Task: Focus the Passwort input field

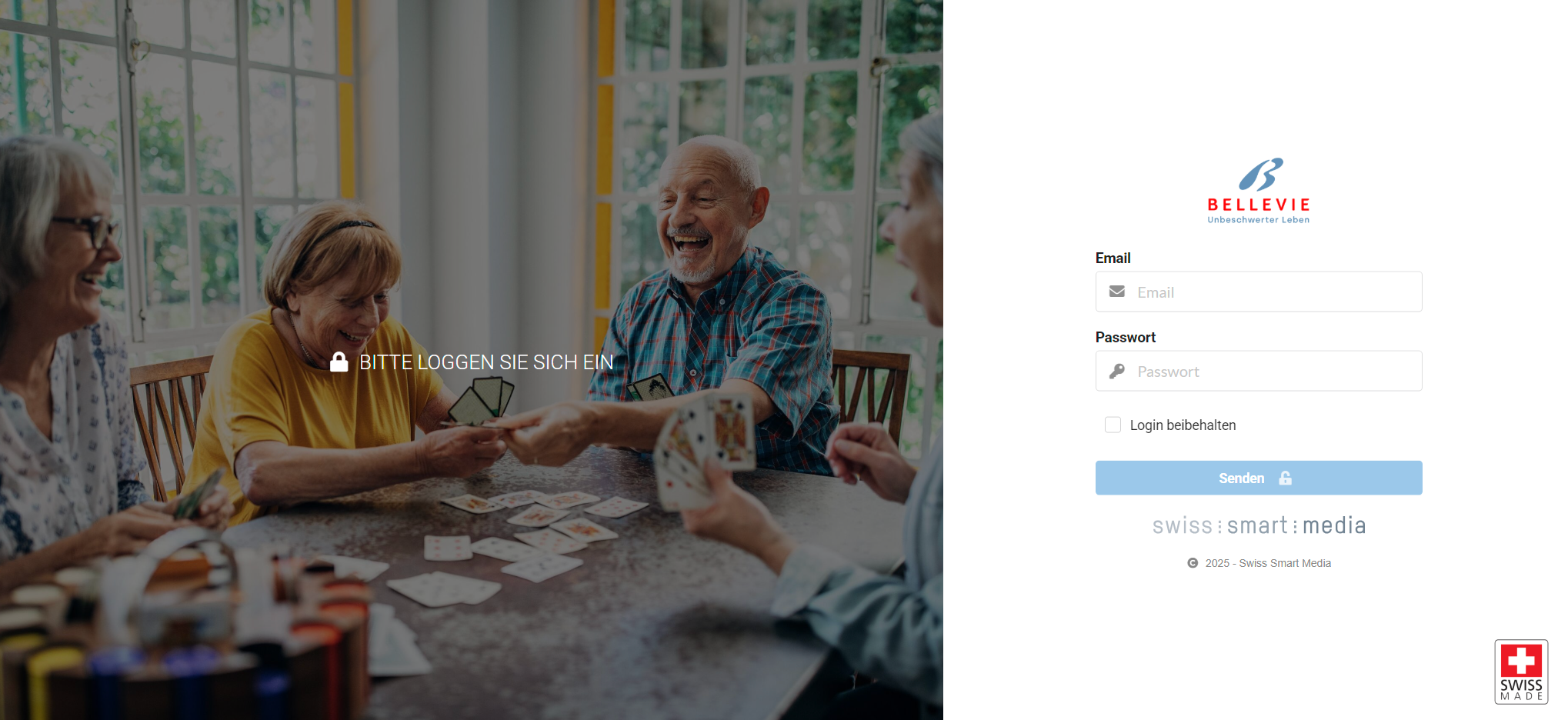Action: point(1259,371)
